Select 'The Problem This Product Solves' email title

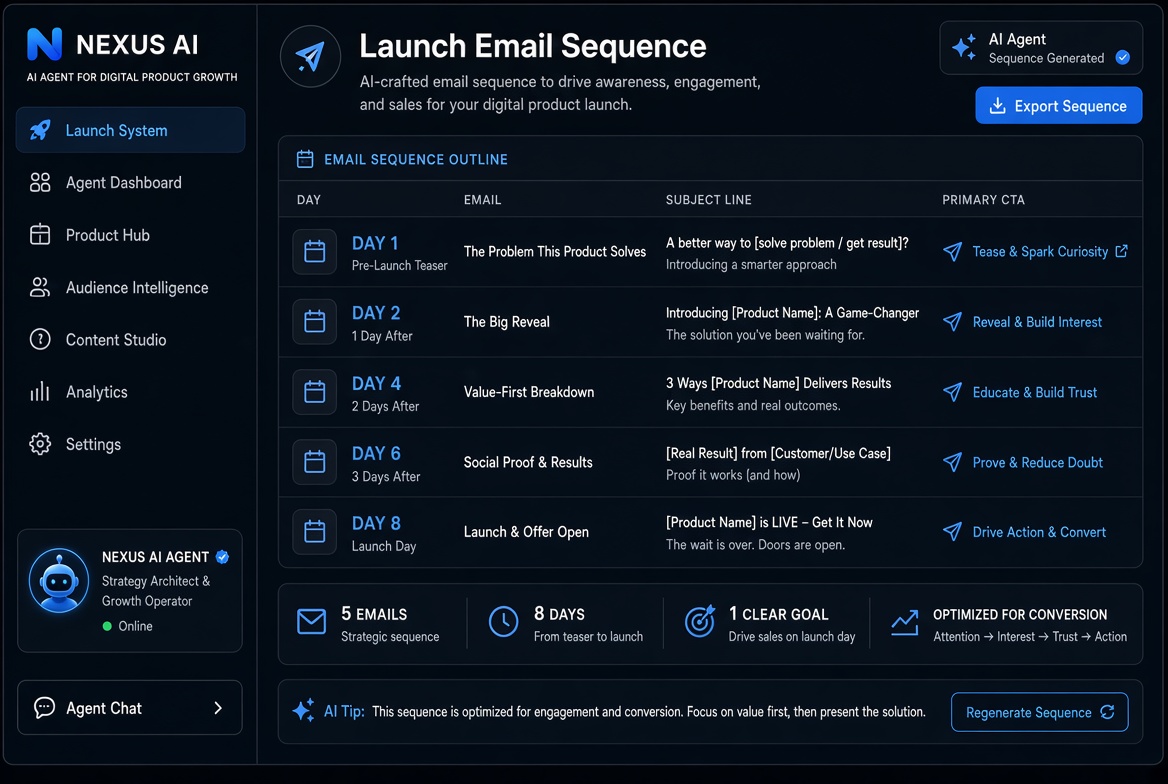pyautogui.click(x=555, y=252)
